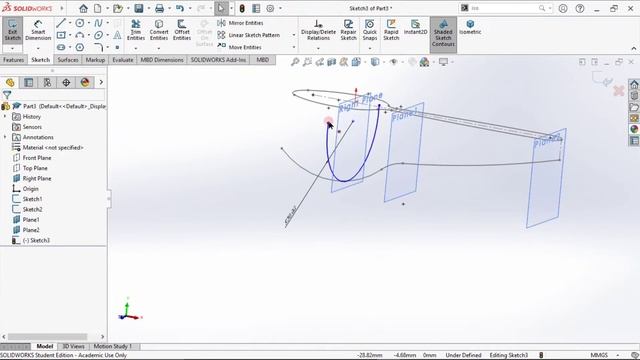Open Display/Delete Relations dropdown arrow

[x=318, y=49]
